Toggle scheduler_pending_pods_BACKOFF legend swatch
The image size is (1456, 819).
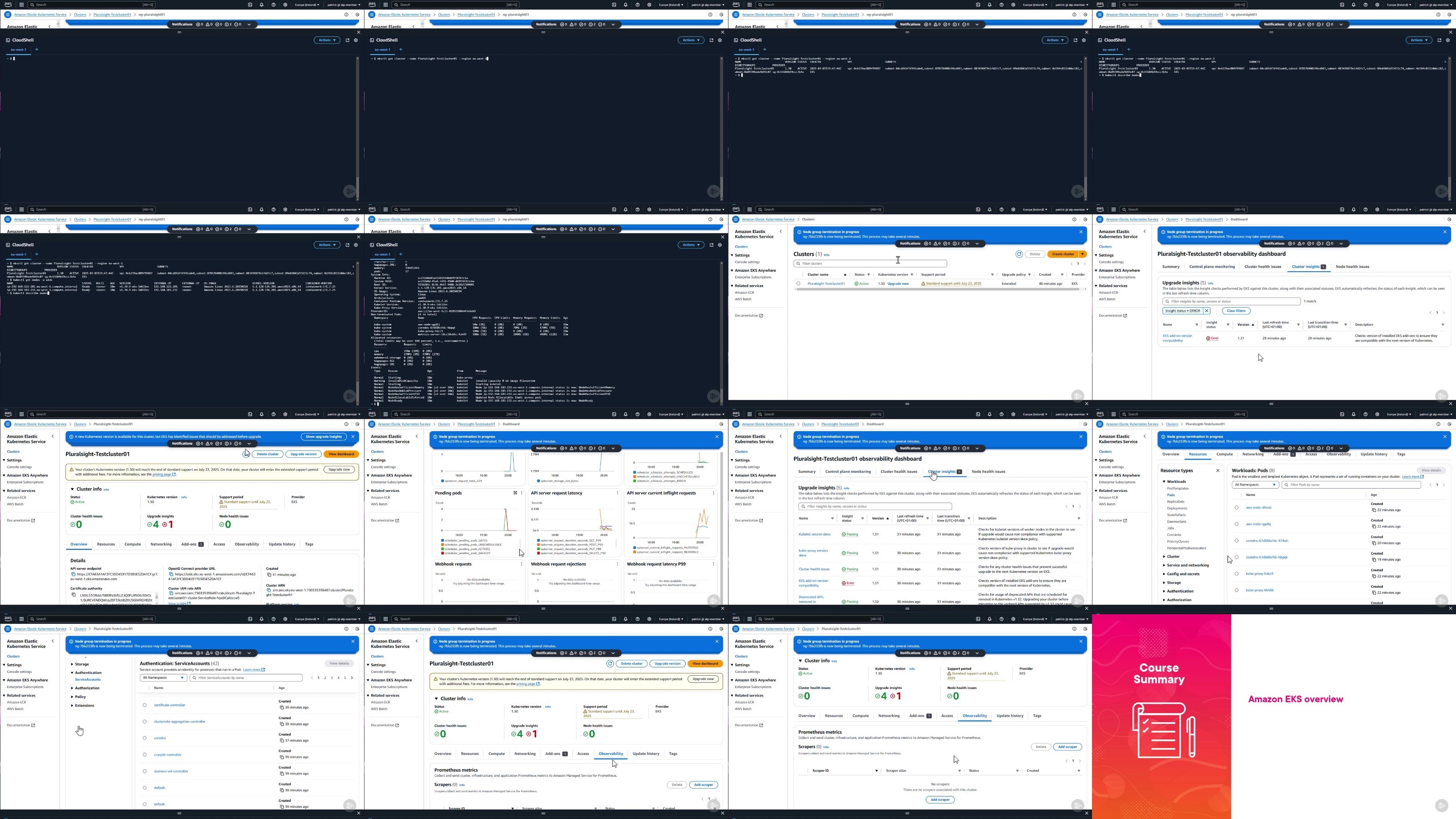click(442, 553)
